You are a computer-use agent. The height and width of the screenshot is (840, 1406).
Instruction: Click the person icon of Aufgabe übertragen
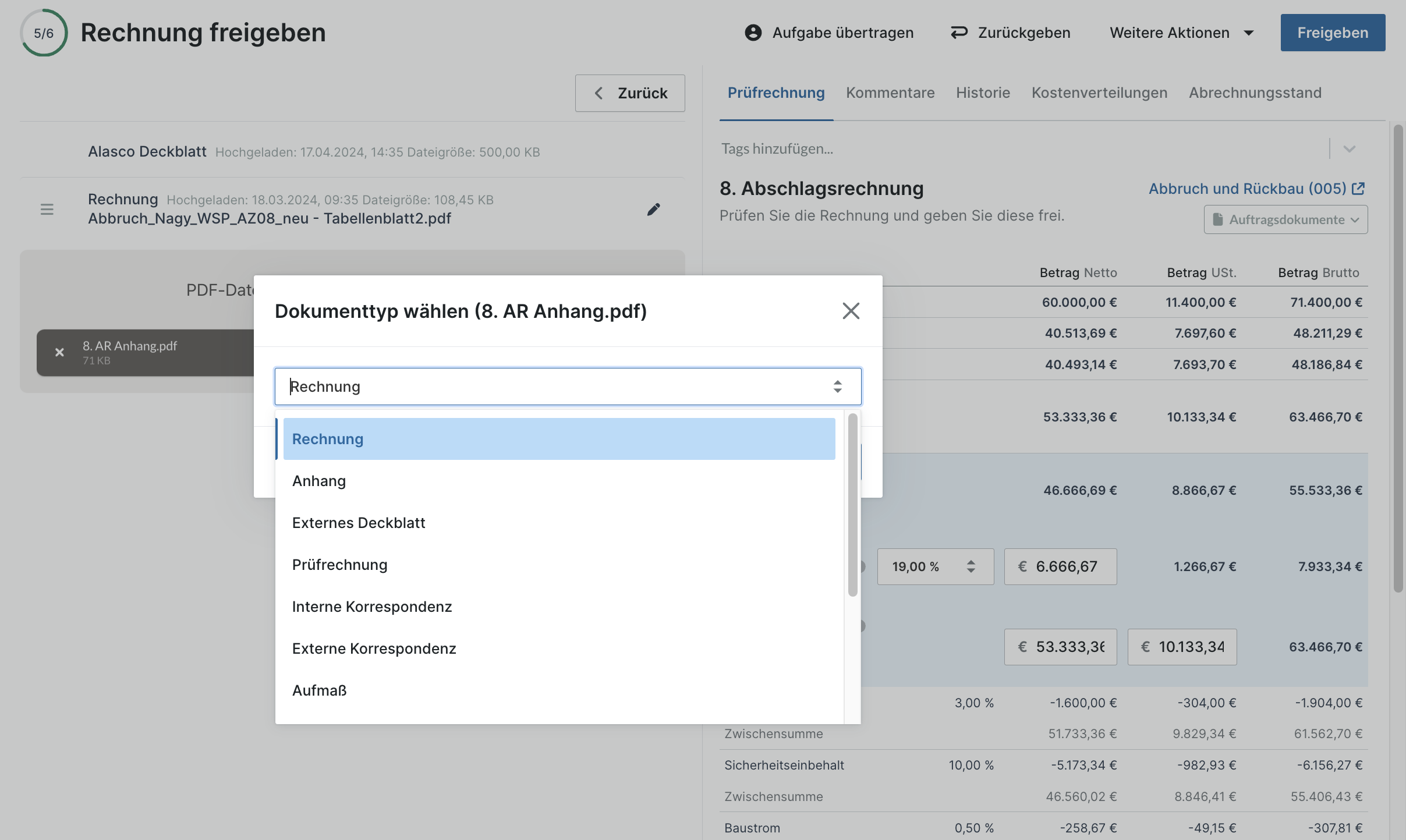753,33
